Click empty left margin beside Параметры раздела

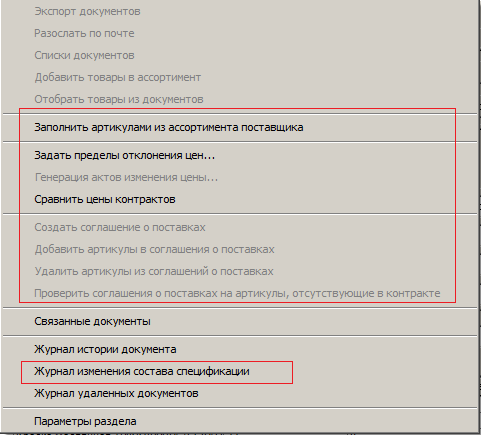point(17,421)
